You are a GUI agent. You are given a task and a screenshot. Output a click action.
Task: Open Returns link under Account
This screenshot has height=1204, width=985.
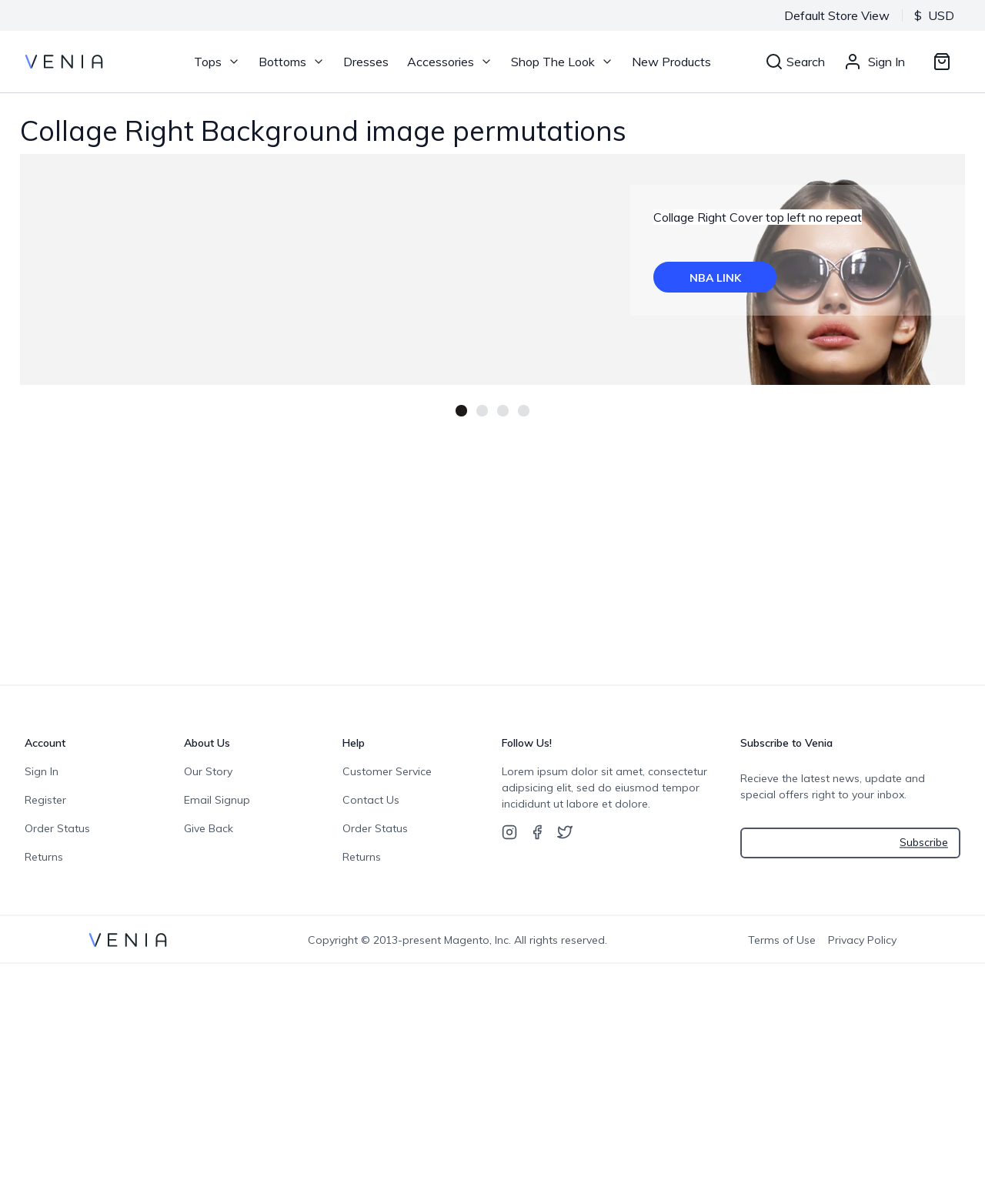pos(44,857)
